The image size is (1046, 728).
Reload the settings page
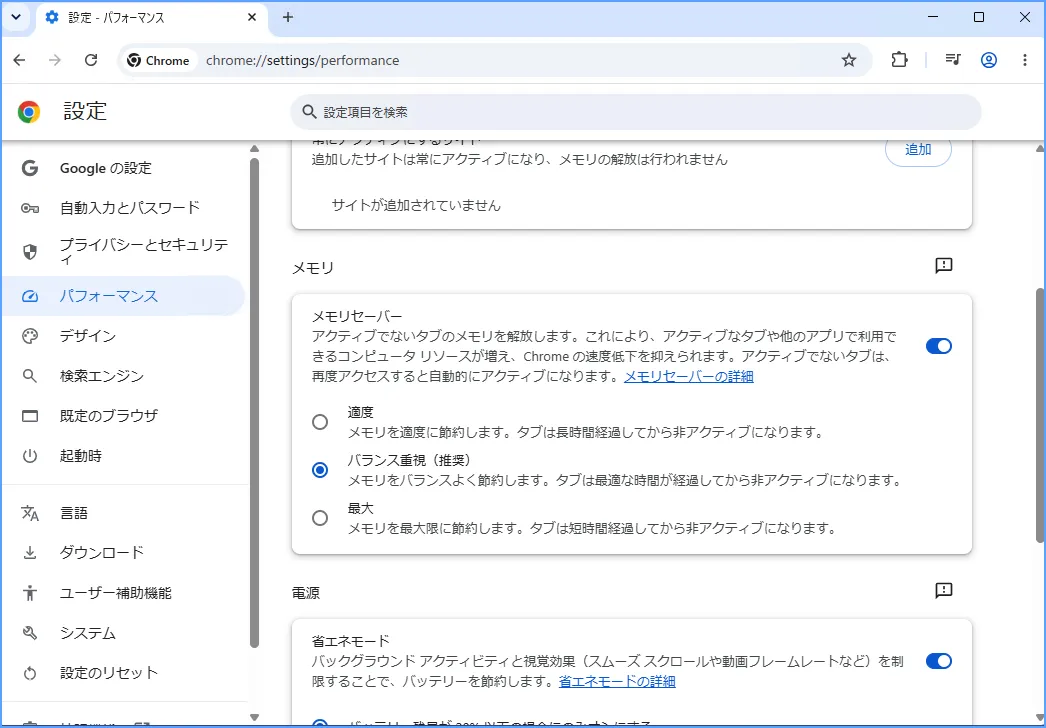click(x=91, y=60)
